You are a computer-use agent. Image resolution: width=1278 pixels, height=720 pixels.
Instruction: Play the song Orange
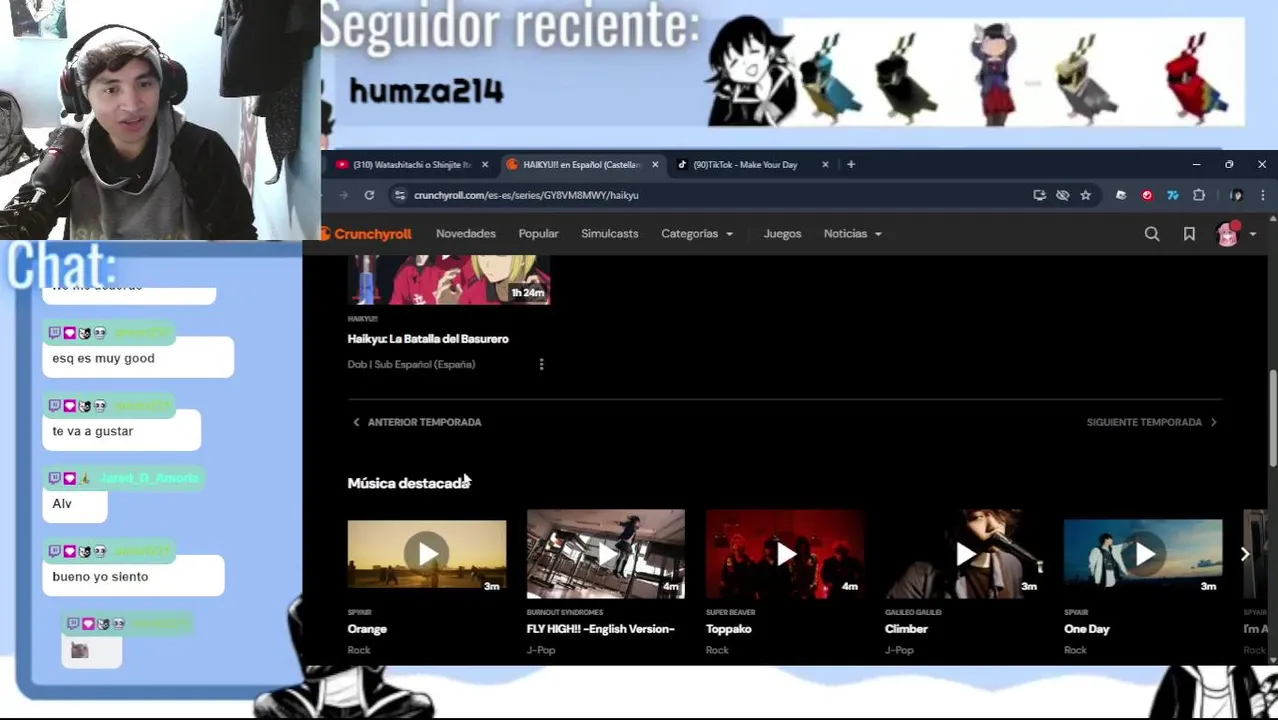click(x=427, y=554)
